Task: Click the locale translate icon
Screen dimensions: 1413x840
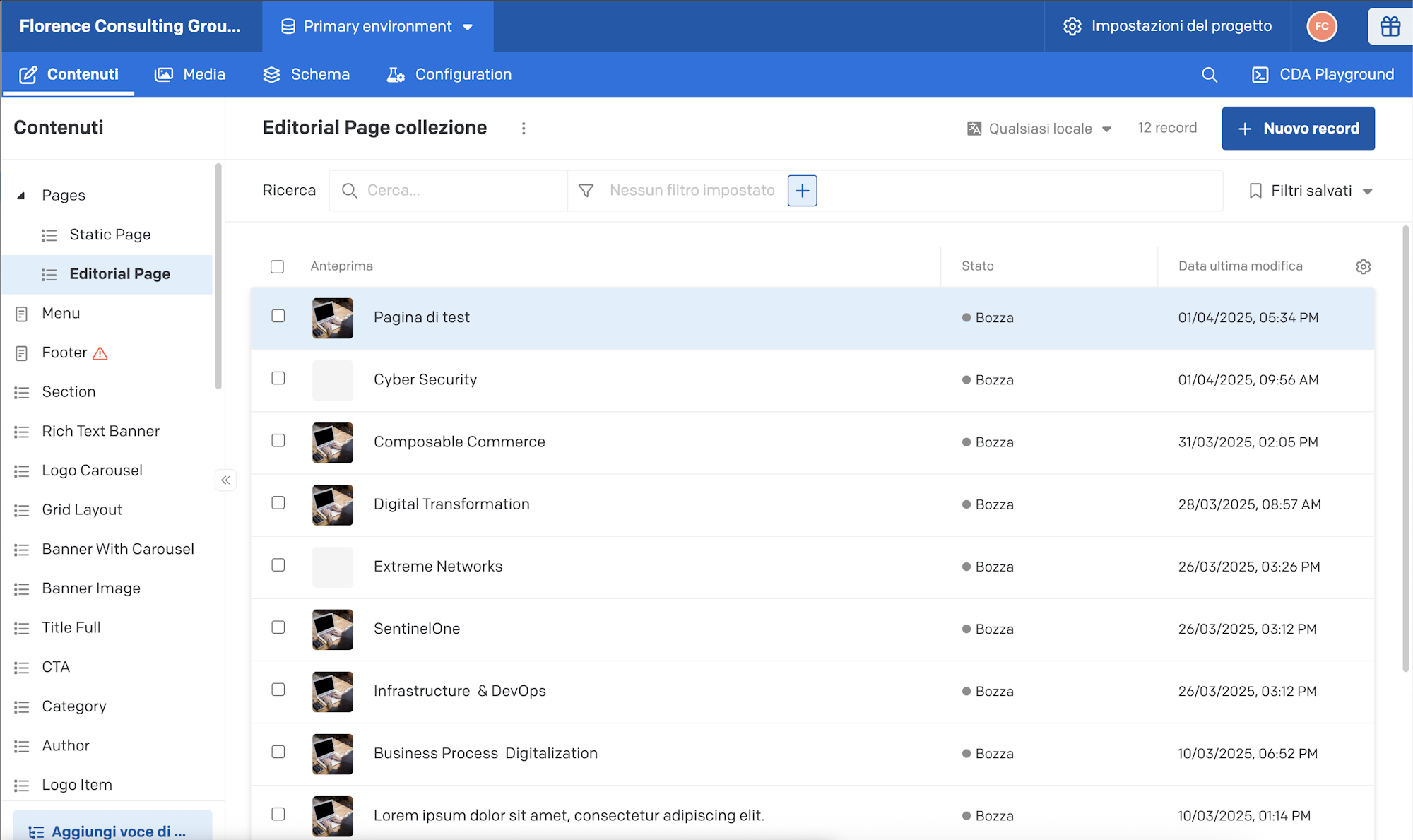Action: pyautogui.click(x=974, y=129)
